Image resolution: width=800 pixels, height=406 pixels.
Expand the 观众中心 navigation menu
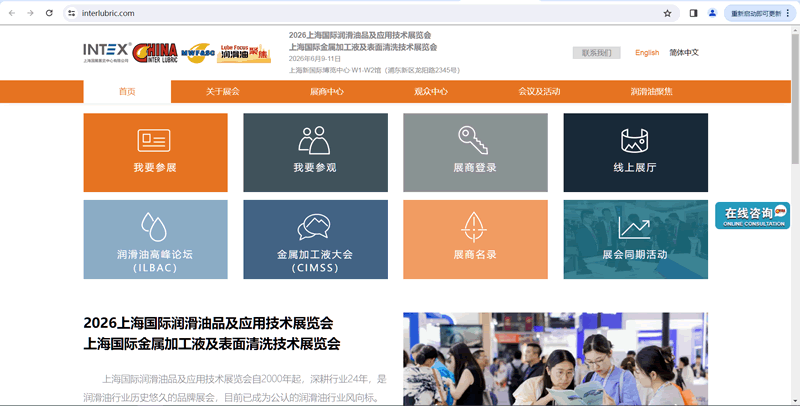click(431, 91)
